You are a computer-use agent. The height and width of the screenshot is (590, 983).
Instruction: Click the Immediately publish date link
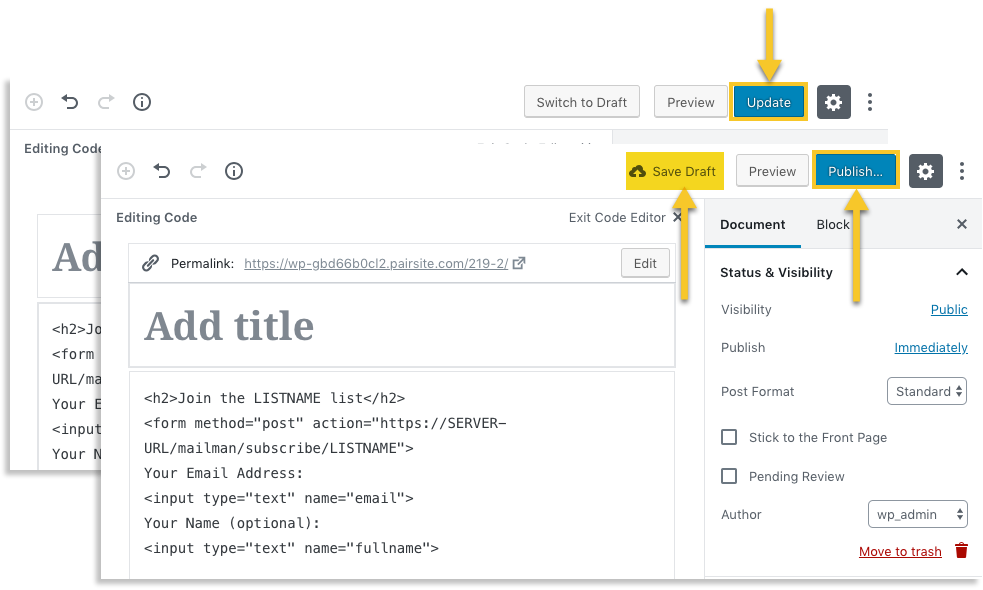pos(930,347)
